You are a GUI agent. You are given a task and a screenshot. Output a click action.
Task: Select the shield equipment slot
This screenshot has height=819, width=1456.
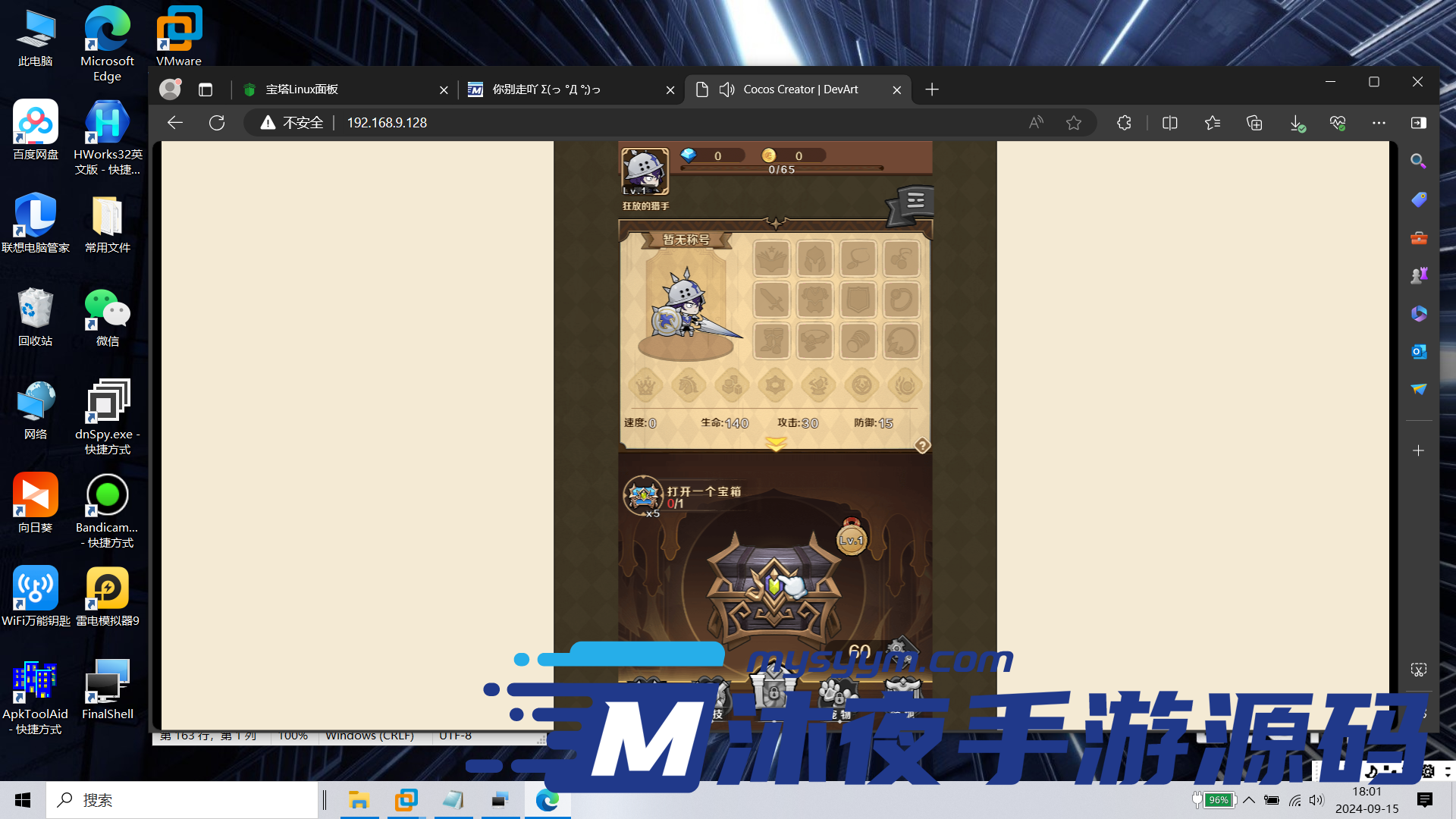[x=858, y=300]
